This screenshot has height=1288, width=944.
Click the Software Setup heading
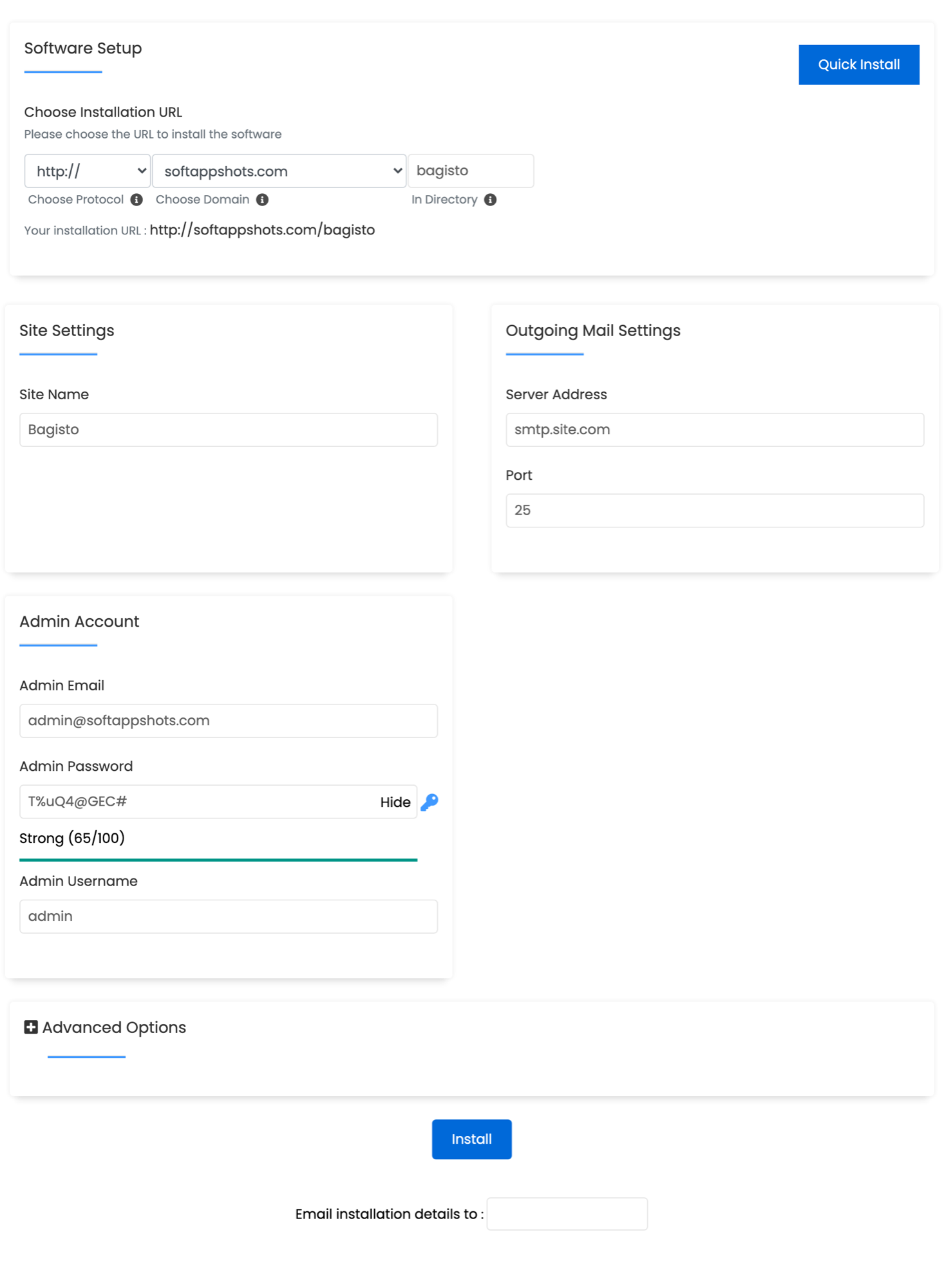[x=83, y=48]
